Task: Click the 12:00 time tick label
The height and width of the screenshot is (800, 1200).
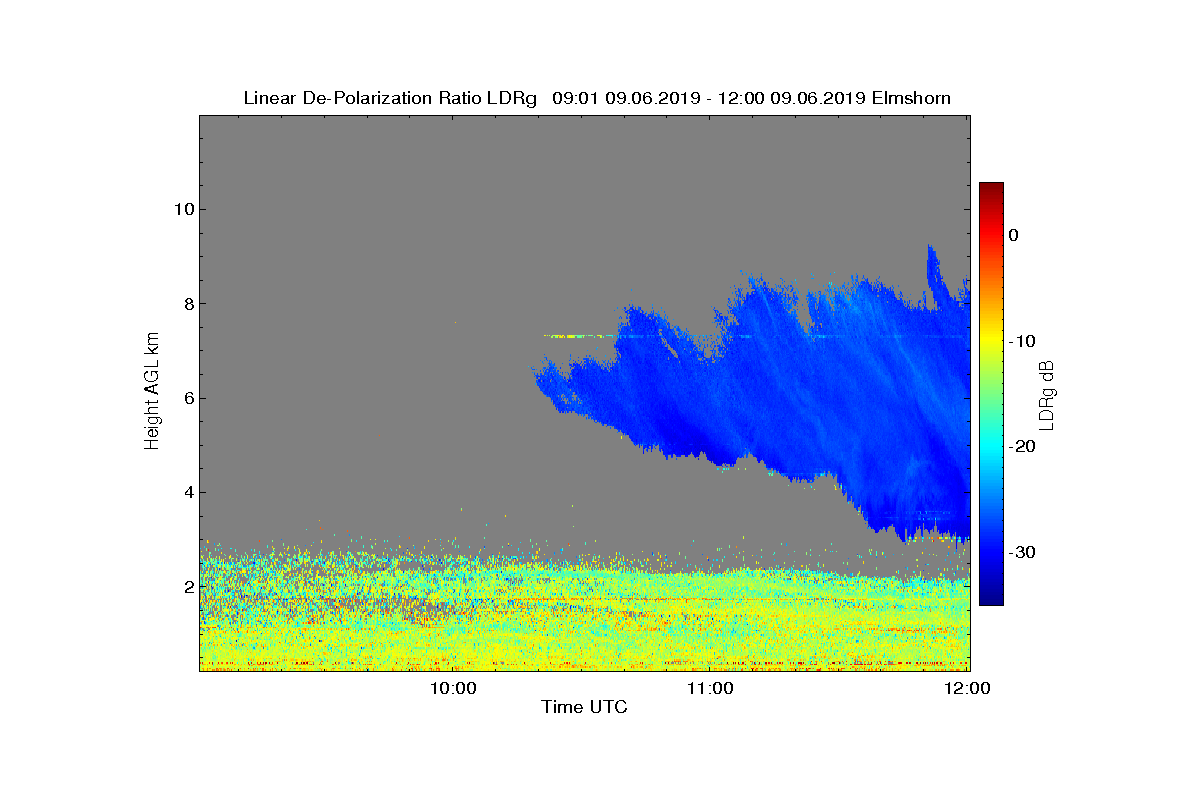Action: click(968, 688)
